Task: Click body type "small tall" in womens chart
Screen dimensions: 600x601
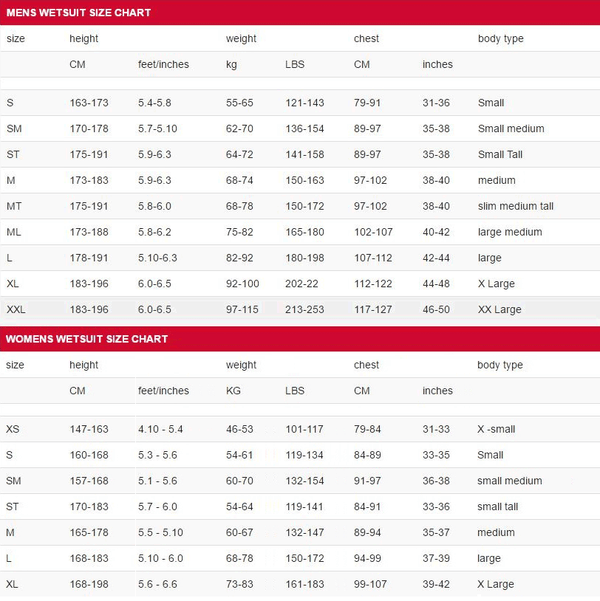Action: click(498, 507)
